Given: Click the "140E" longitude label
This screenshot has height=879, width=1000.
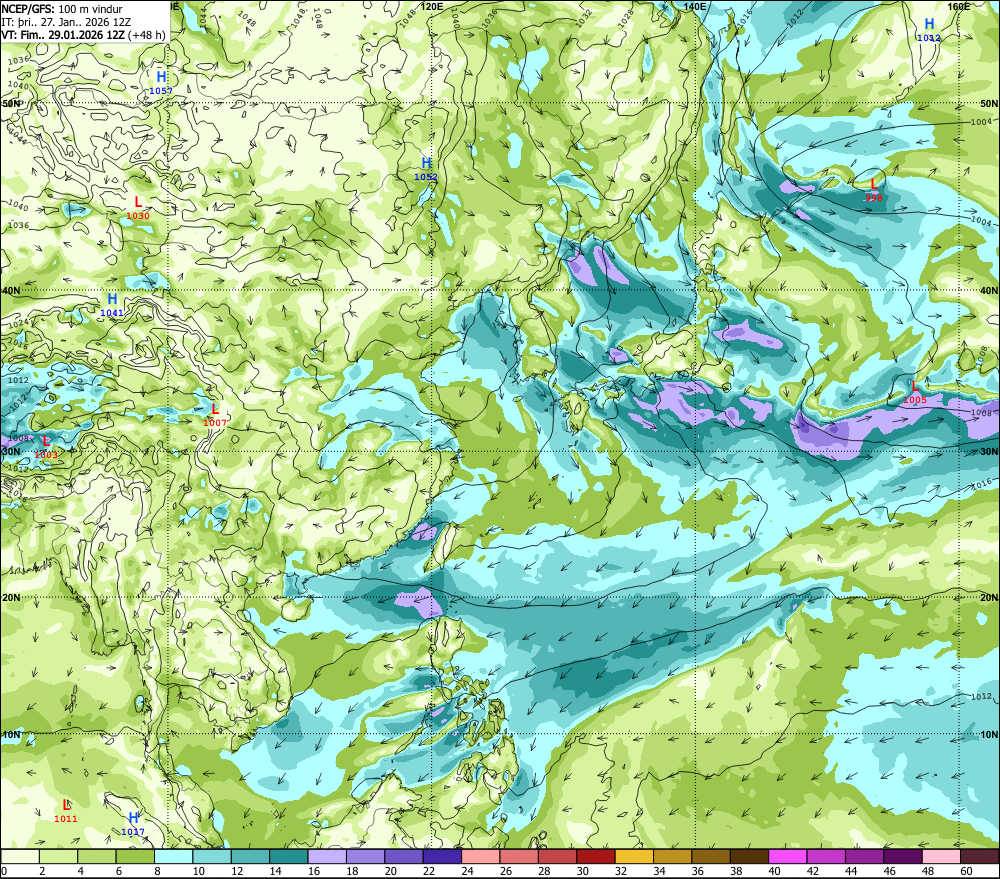Looking at the screenshot, I should (695, 6).
